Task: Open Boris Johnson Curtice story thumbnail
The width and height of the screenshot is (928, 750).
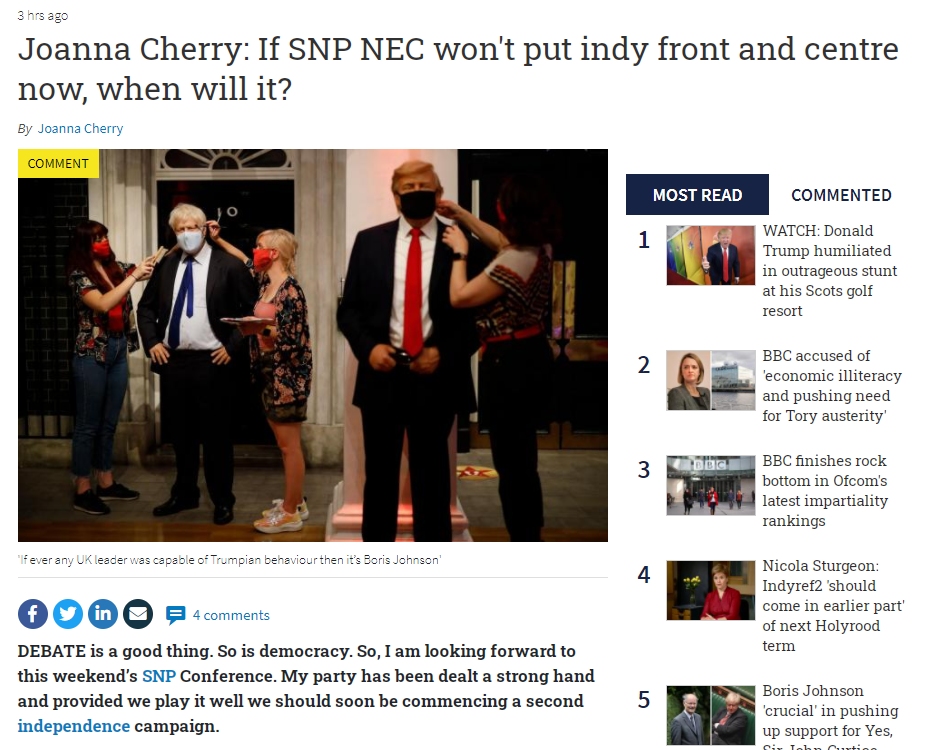Action: point(711,715)
